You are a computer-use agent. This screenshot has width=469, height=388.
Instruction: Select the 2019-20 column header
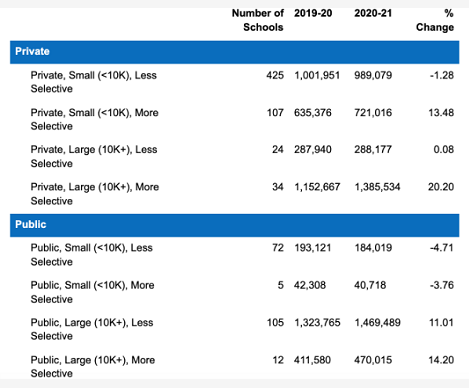coord(313,13)
